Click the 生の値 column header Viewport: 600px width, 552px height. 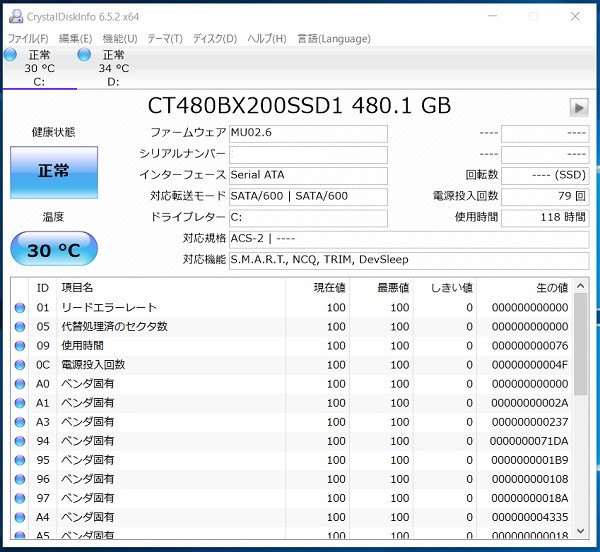point(524,288)
